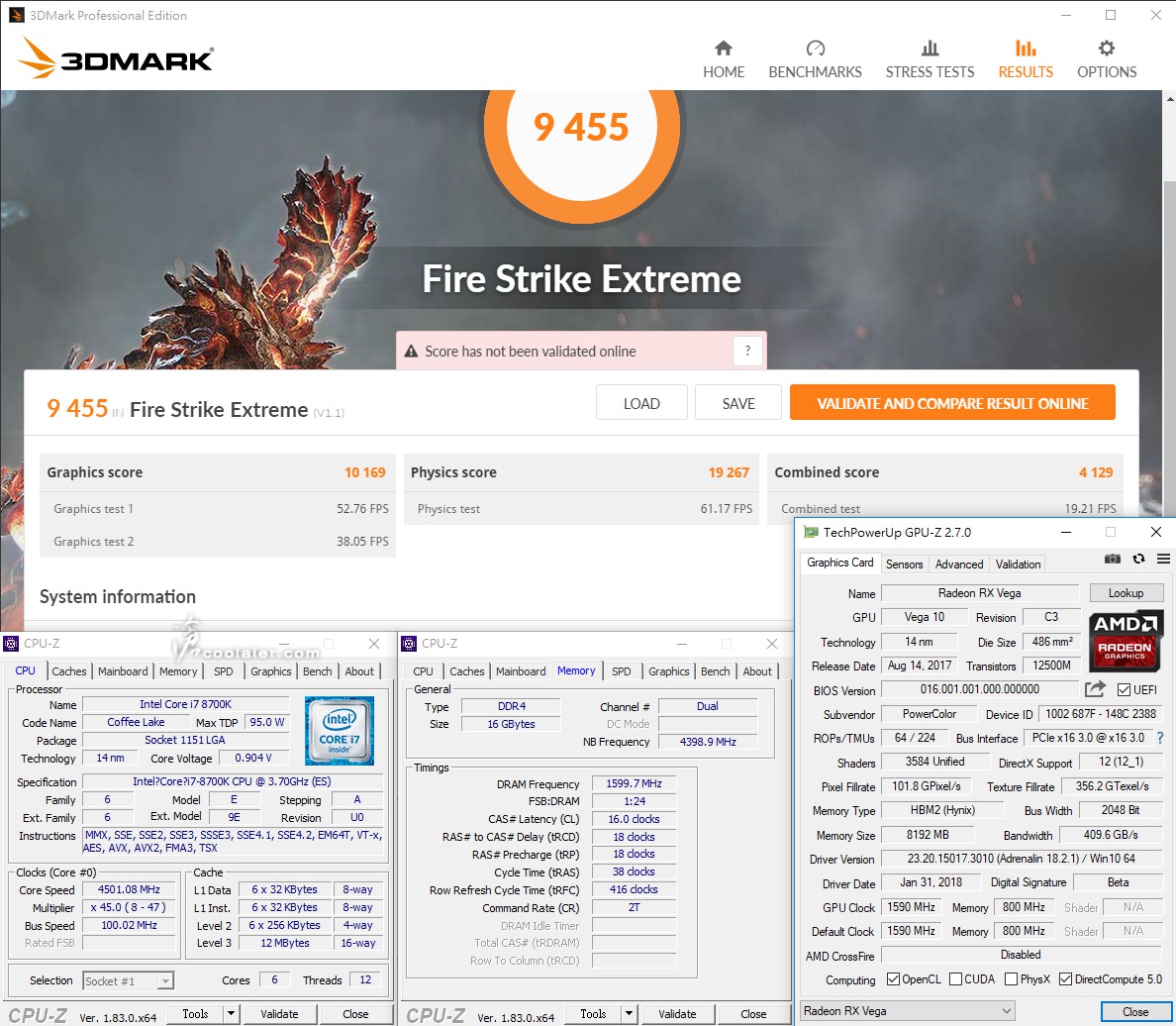Click the Graphics score value 10 169
1176x1026 pixels.
pos(364,472)
